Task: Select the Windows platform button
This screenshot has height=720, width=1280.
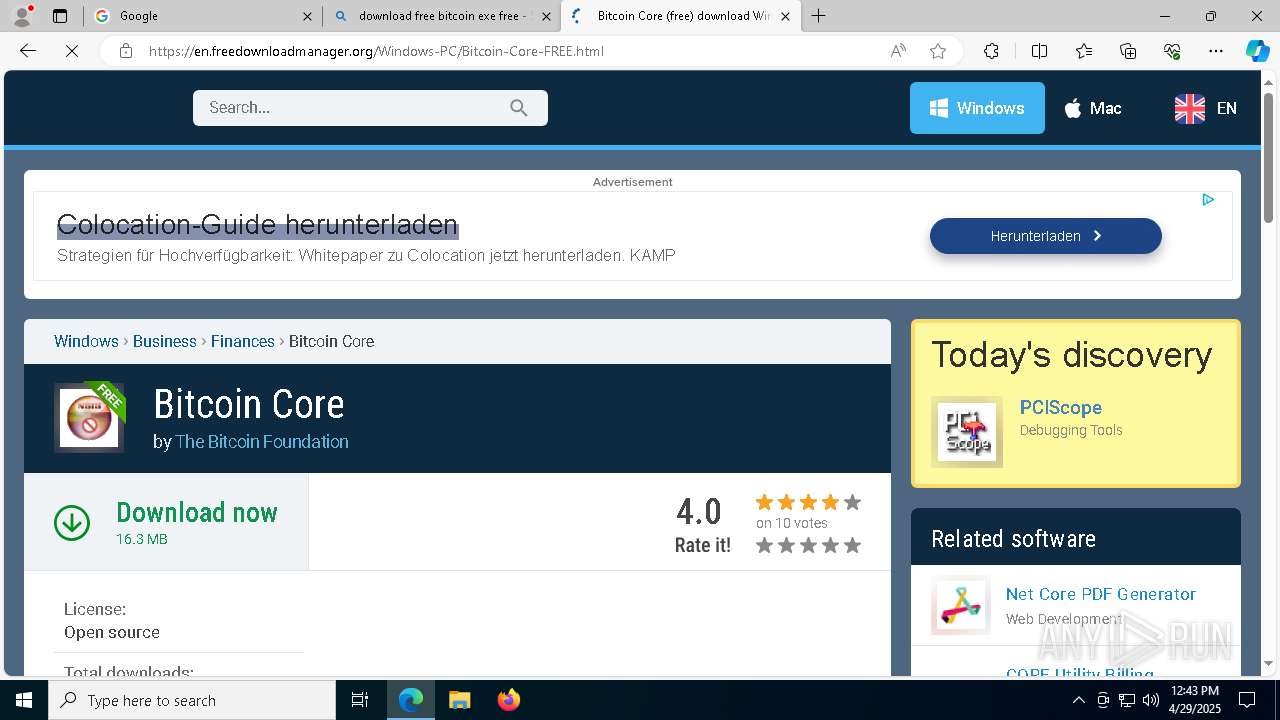Action: 977,108
